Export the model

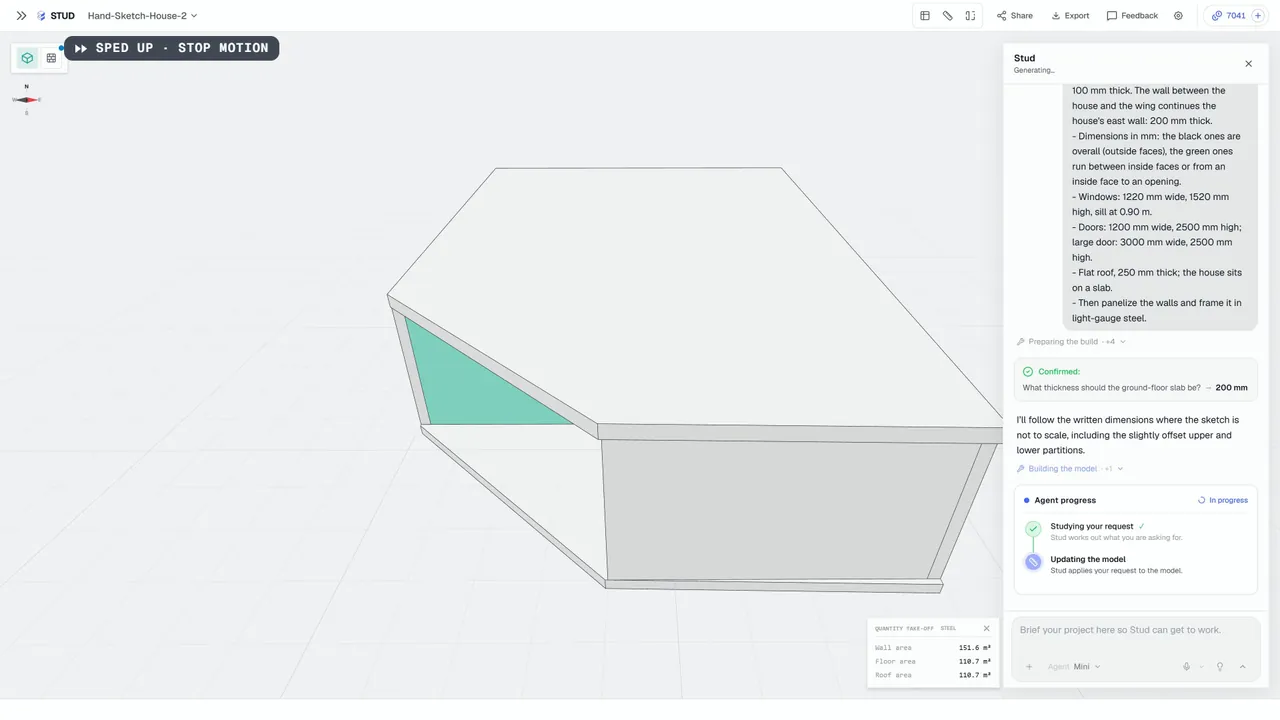point(1070,16)
